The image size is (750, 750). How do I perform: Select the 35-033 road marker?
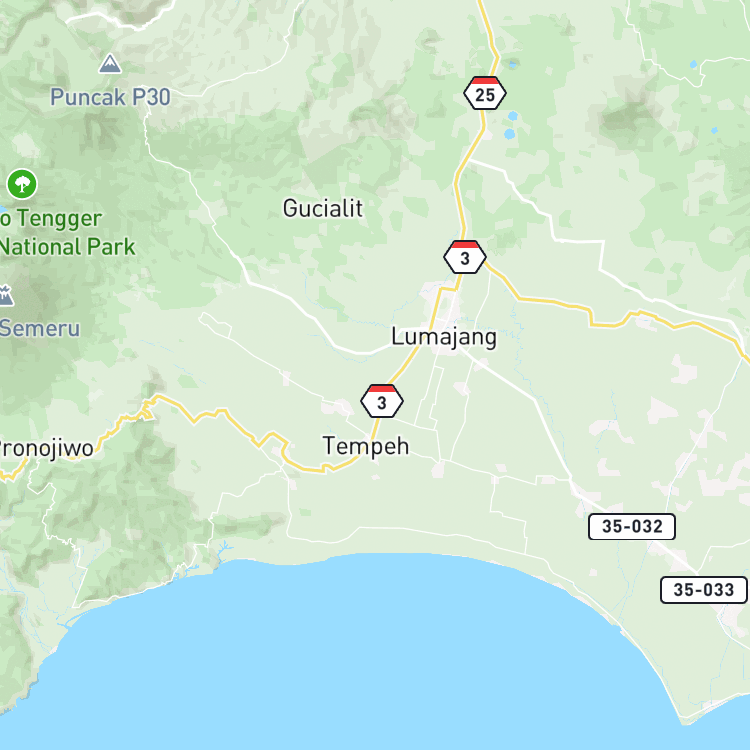coord(704,590)
